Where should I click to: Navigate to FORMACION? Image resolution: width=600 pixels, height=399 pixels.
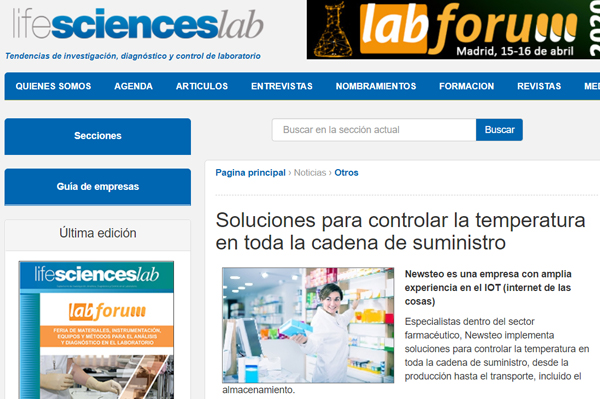click(466, 86)
